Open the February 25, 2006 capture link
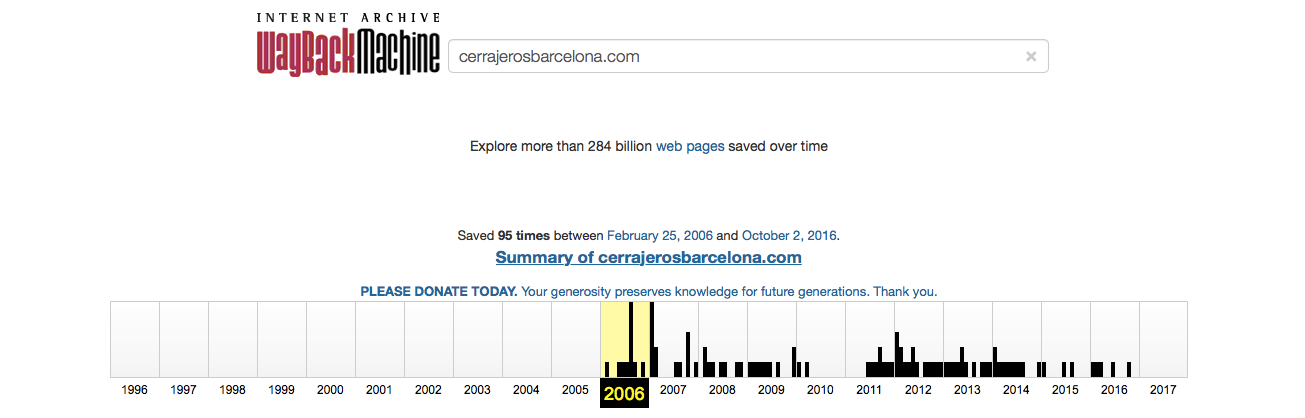1305x418 pixels. 659,236
